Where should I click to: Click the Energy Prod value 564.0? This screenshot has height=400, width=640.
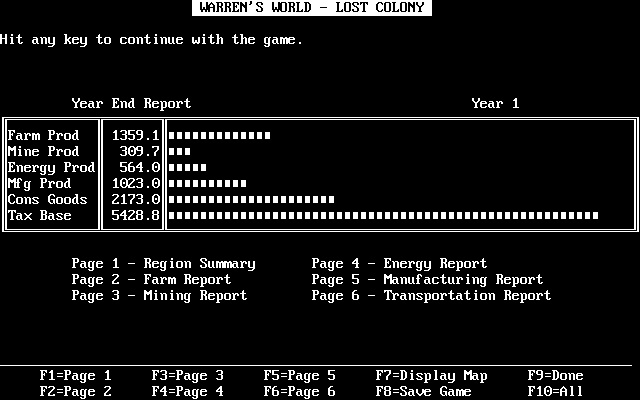140,168
